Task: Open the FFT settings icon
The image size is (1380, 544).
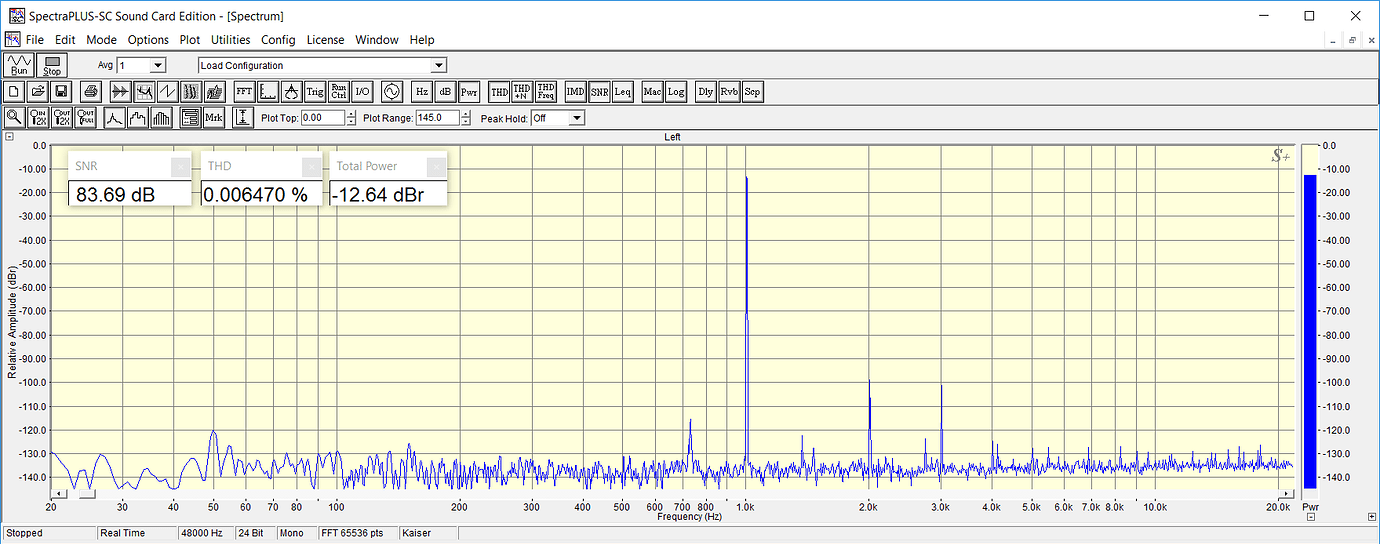Action: pos(244,92)
